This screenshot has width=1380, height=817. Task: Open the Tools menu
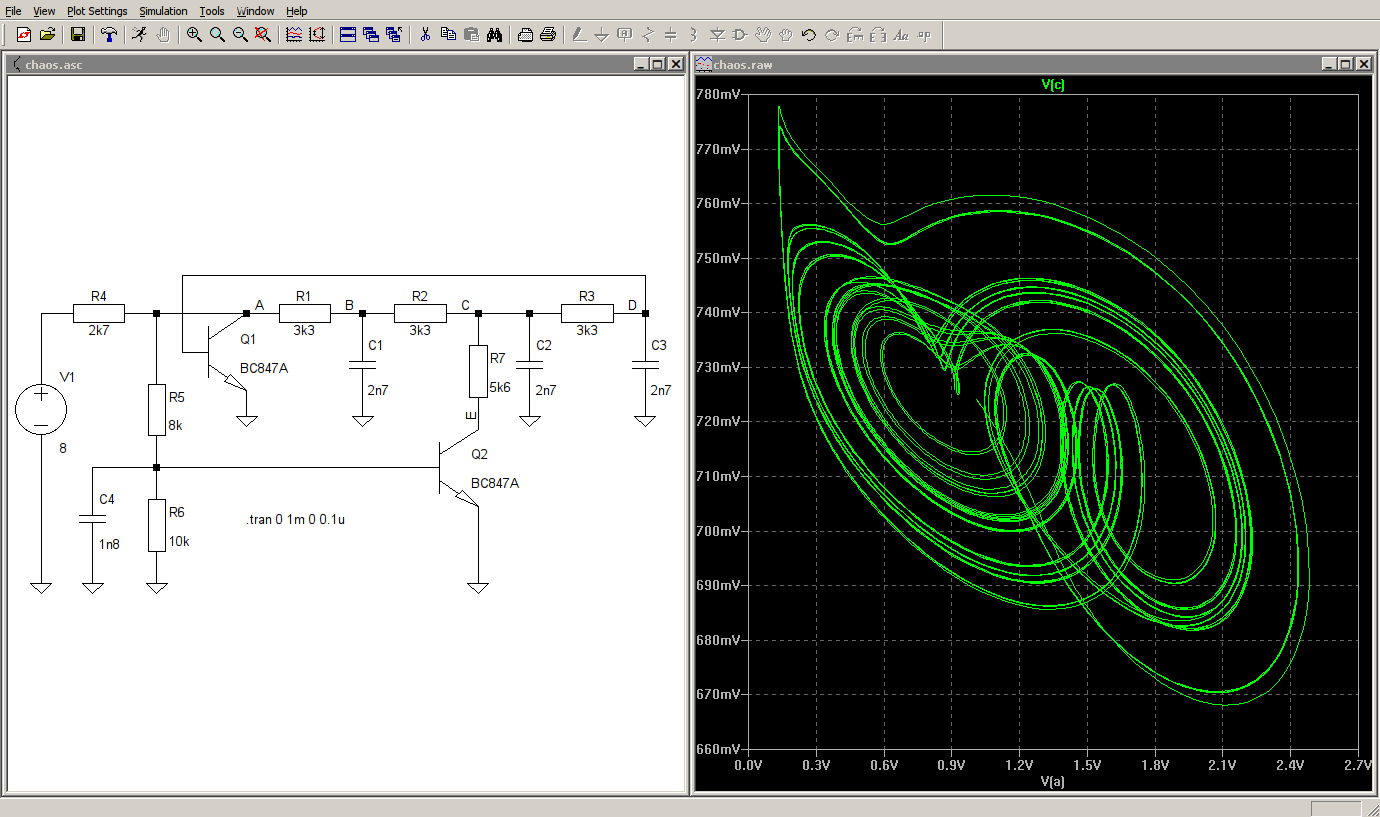click(212, 11)
